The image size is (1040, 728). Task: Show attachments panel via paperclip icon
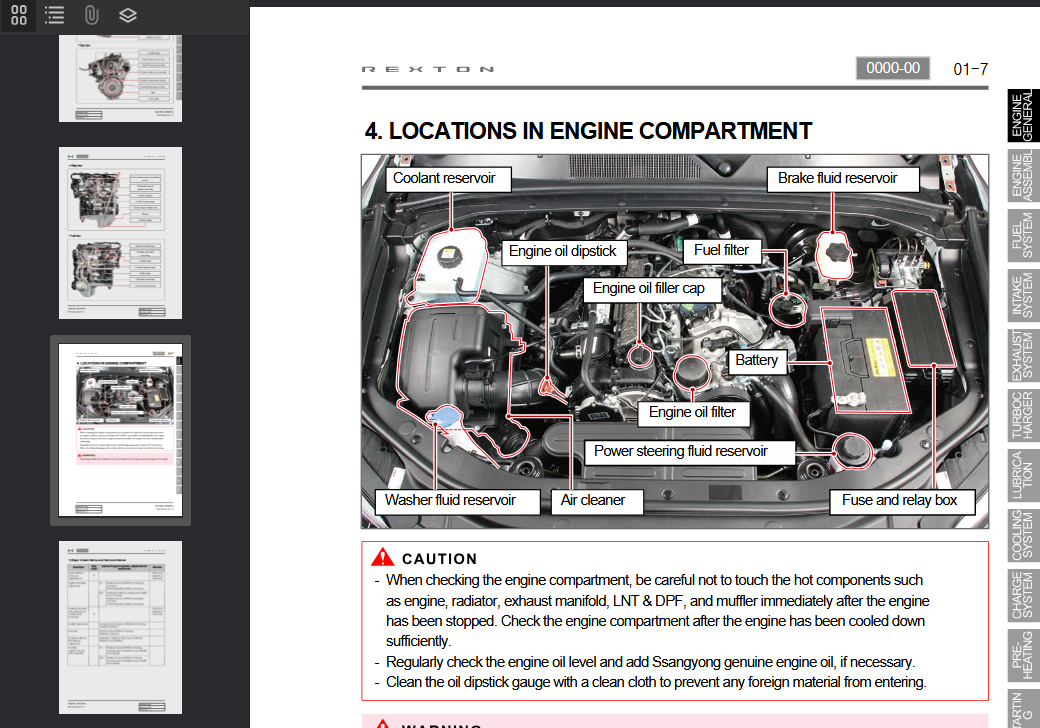click(92, 15)
